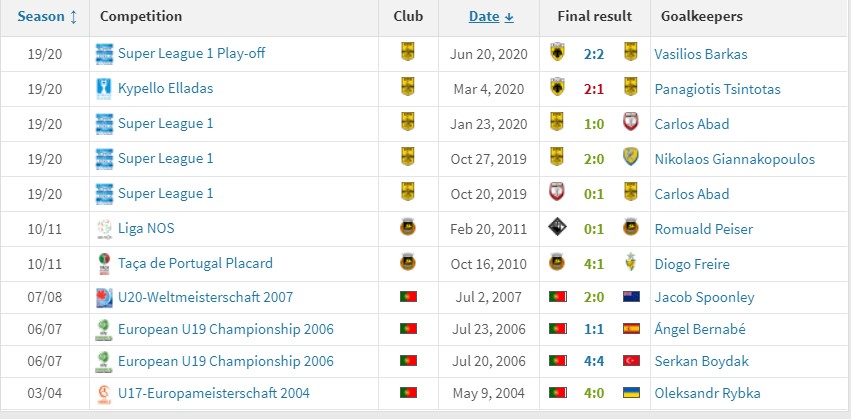851x419 pixels.
Task: Click the Spain flag in the 1:1 row
Action: pos(631,329)
